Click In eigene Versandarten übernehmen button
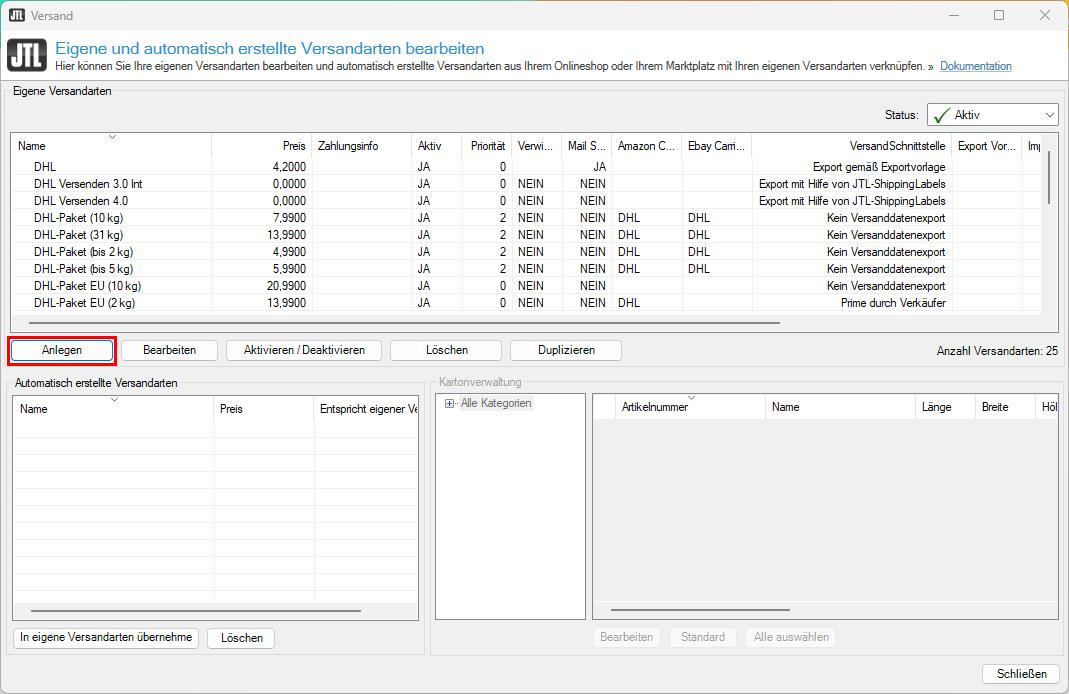Screen dimensions: 1069x694 click(106, 638)
